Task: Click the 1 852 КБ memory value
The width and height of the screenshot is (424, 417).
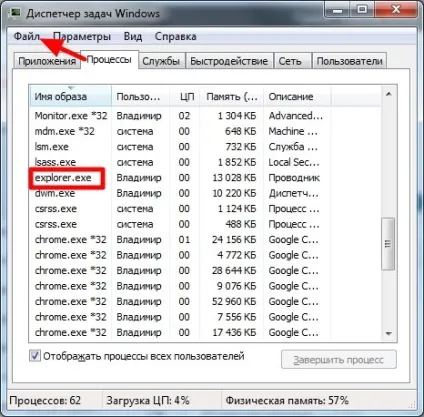Action: [237, 162]
